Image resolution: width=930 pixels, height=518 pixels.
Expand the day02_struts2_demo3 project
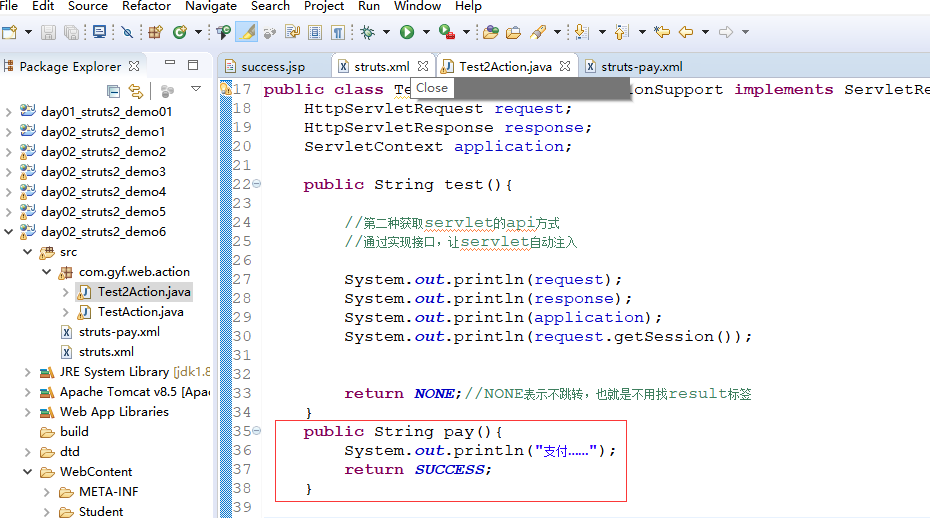point(8,171)
